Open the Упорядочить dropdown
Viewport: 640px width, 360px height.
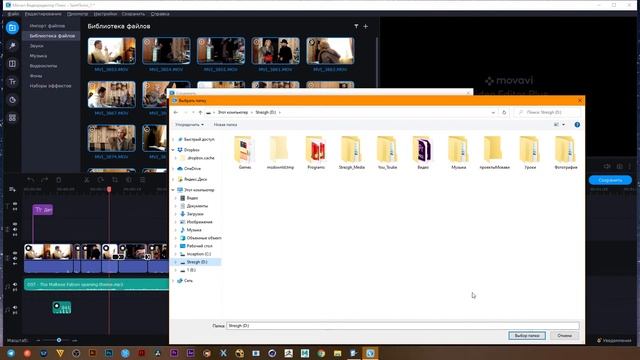189,124
